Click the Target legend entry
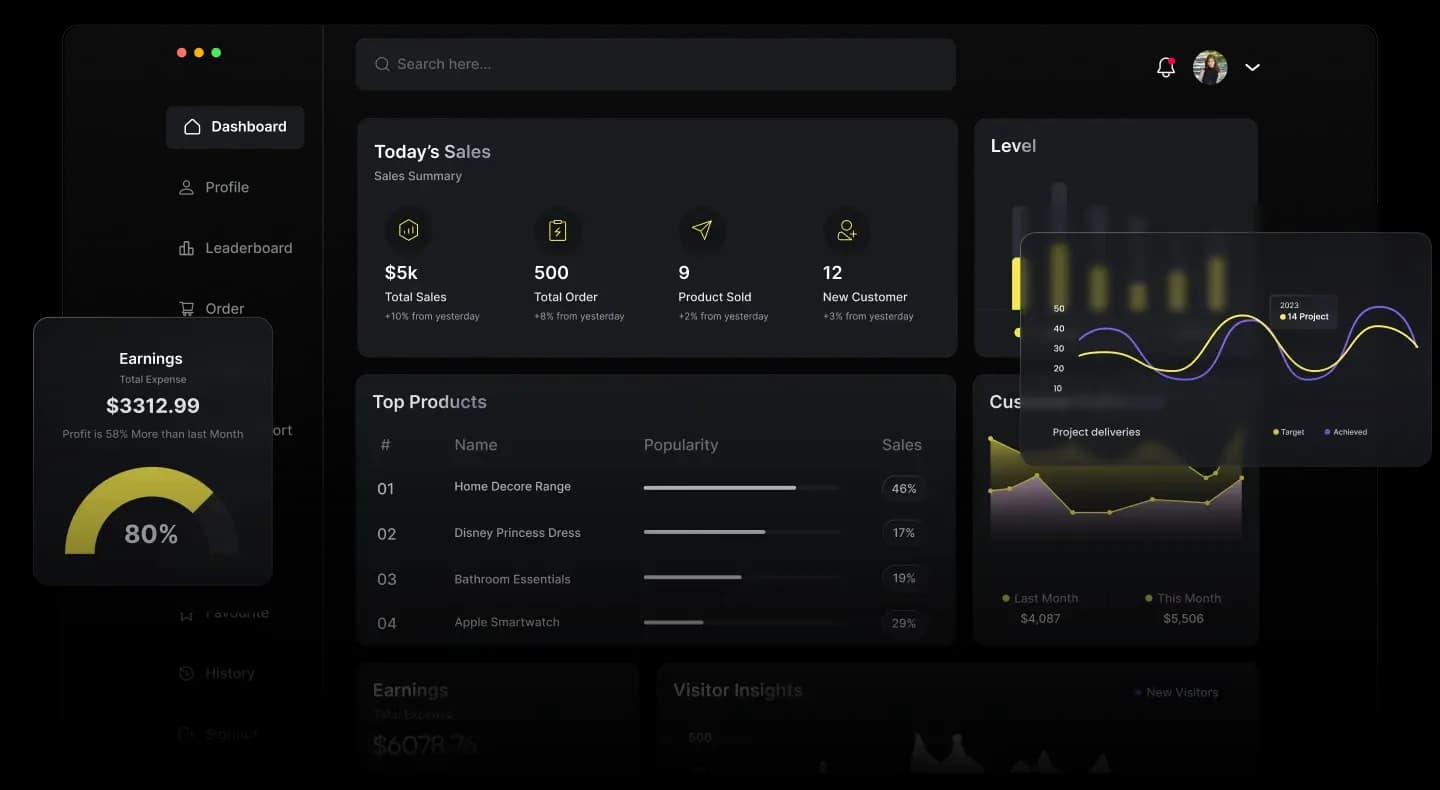The width and height of the screenshot is (1440, 790). [1288, 432]
